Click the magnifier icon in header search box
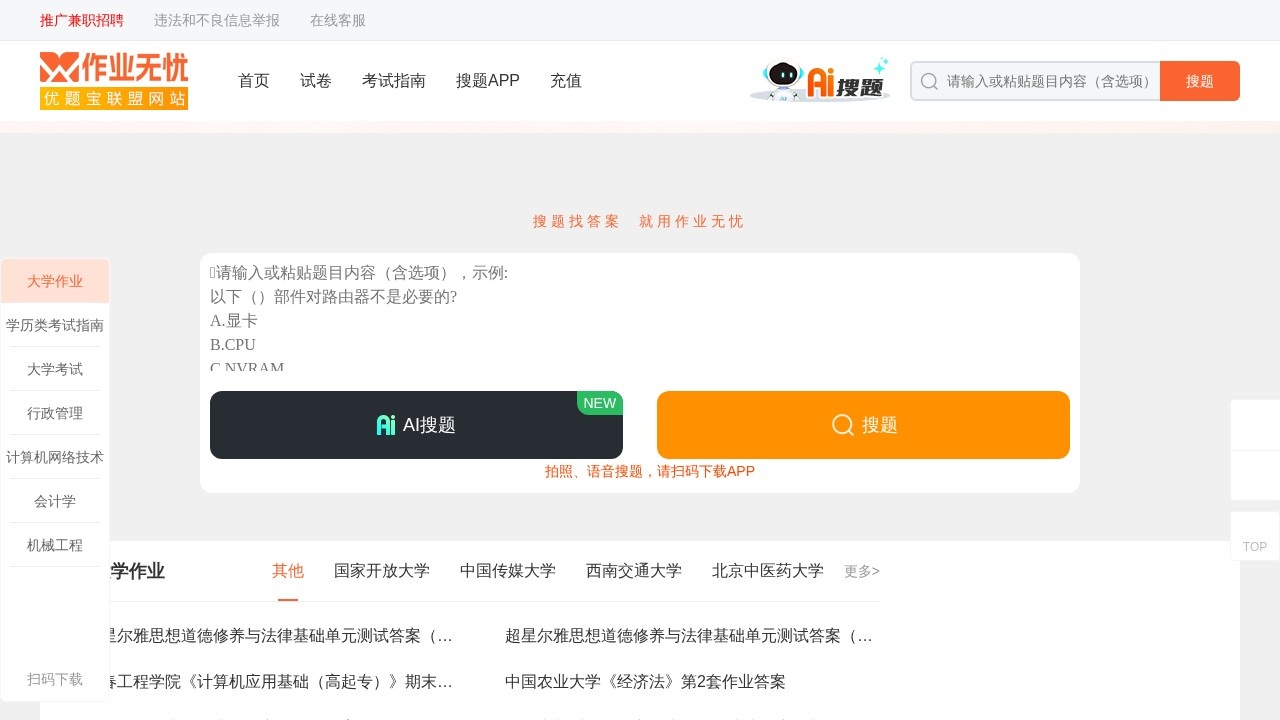1280x720 pixels. pyautogui.click(x=929, y=81)
